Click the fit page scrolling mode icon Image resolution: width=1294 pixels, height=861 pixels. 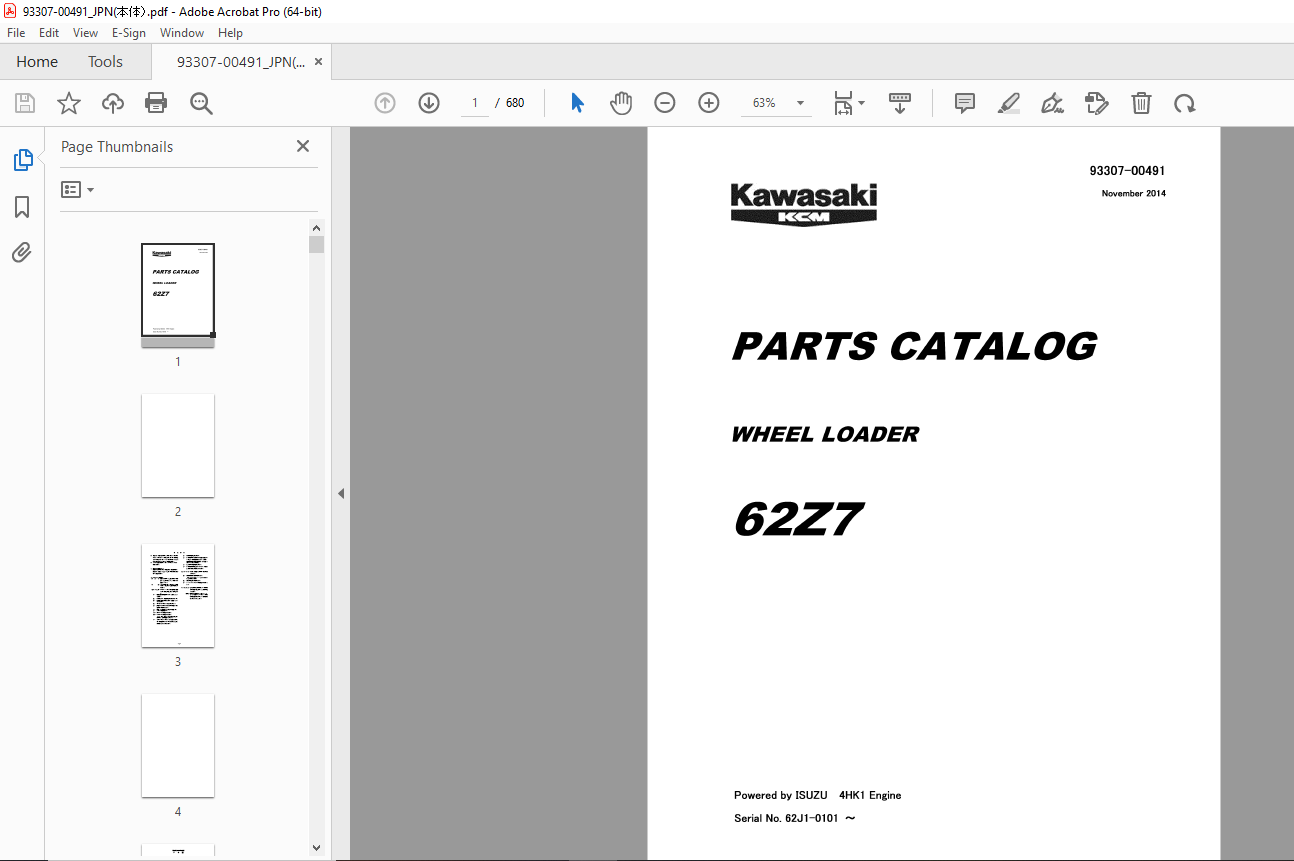click(x=843, y=103)
